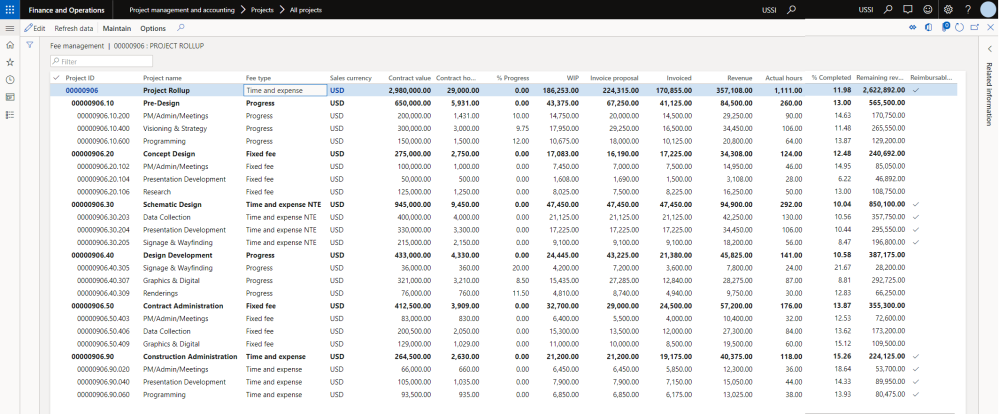The width and height of the screenshot is (1000, 414).
Task: Expand the navigation pane hamburger menu
Action: pos(10,28)
